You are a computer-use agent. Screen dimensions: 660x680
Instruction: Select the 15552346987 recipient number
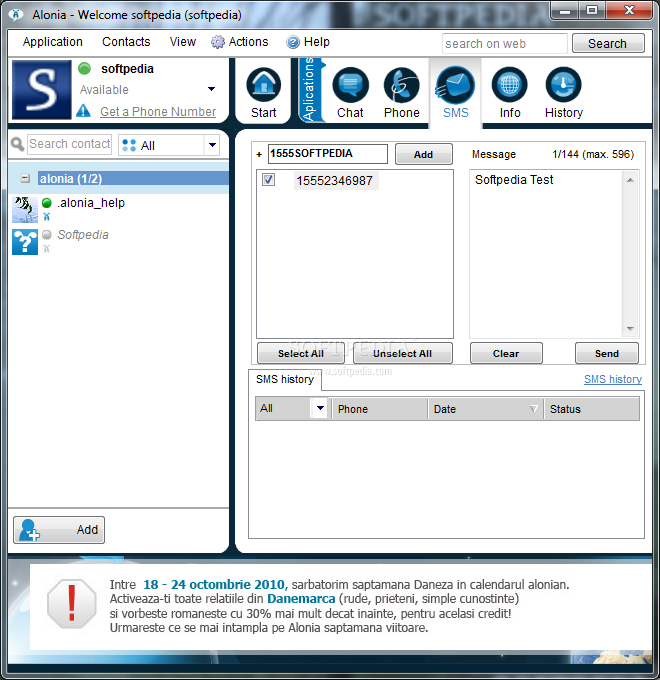pyautogui.click(x=334, y=180)
